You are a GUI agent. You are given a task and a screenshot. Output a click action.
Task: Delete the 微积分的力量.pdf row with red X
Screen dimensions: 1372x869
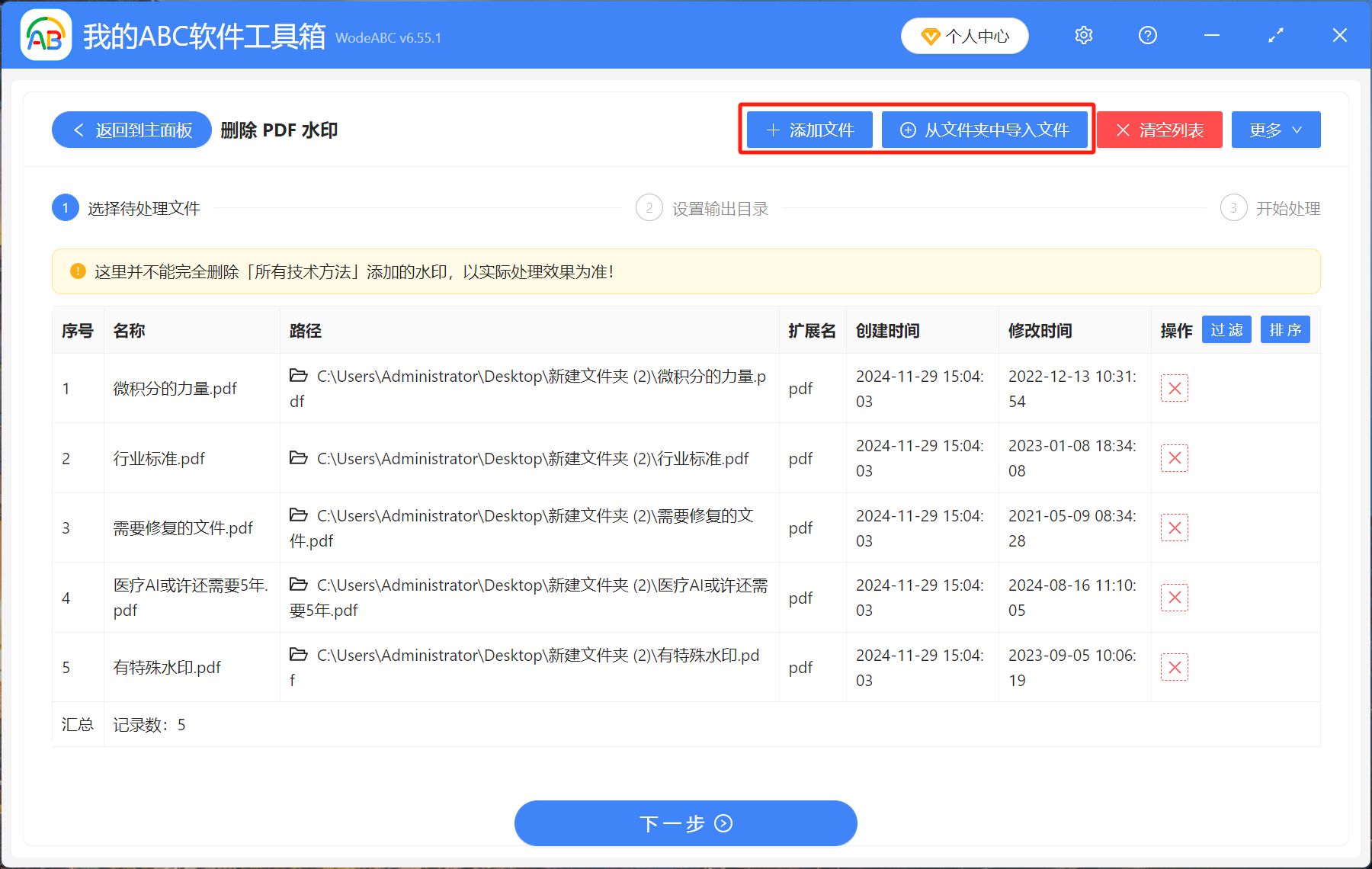[1174, 389]
